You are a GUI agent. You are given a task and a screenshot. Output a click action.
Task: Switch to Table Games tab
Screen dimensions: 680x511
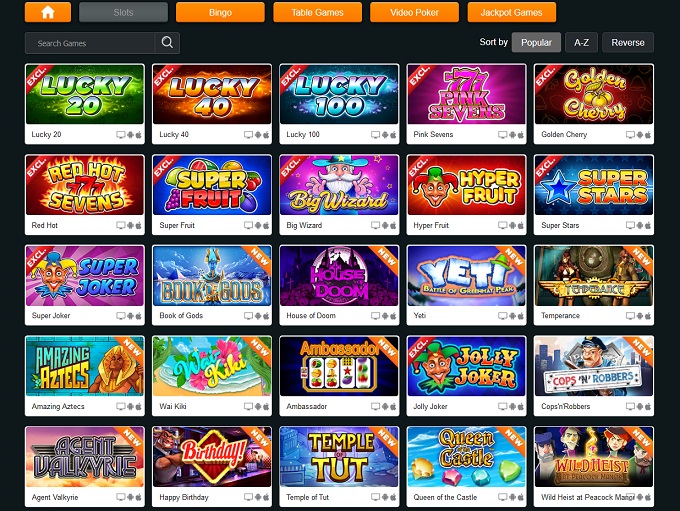point(317,12)
